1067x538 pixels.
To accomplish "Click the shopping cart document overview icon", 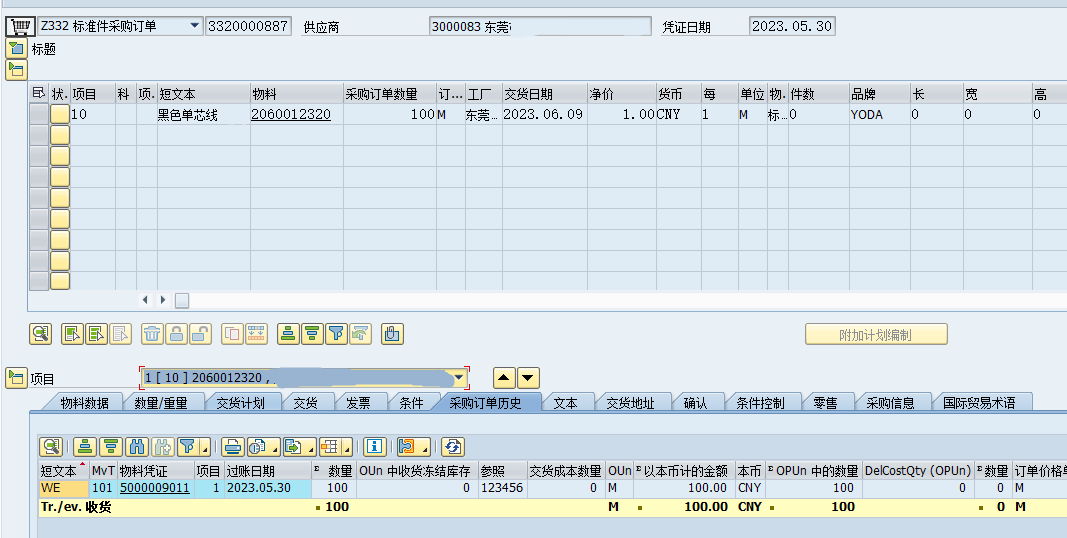I will pyautogui.click(x=18, y=26).
